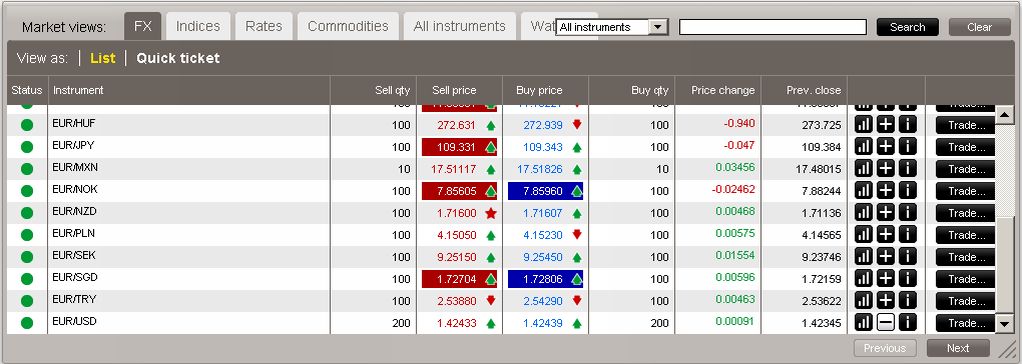The height and width of the screenshot is (364, 1022).
Task: Switch to the Rates tab
Action: click(x=264, y=26)
